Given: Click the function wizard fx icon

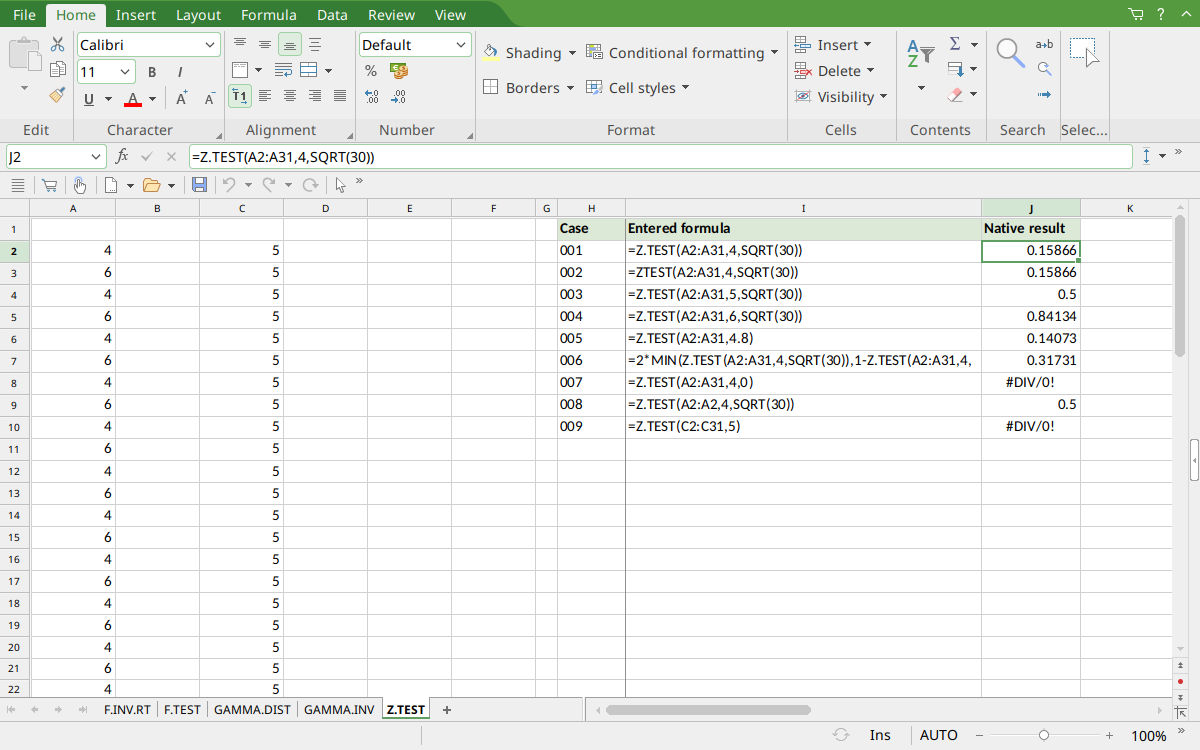Looking at the screenshot, I should (x=122, y=156).
